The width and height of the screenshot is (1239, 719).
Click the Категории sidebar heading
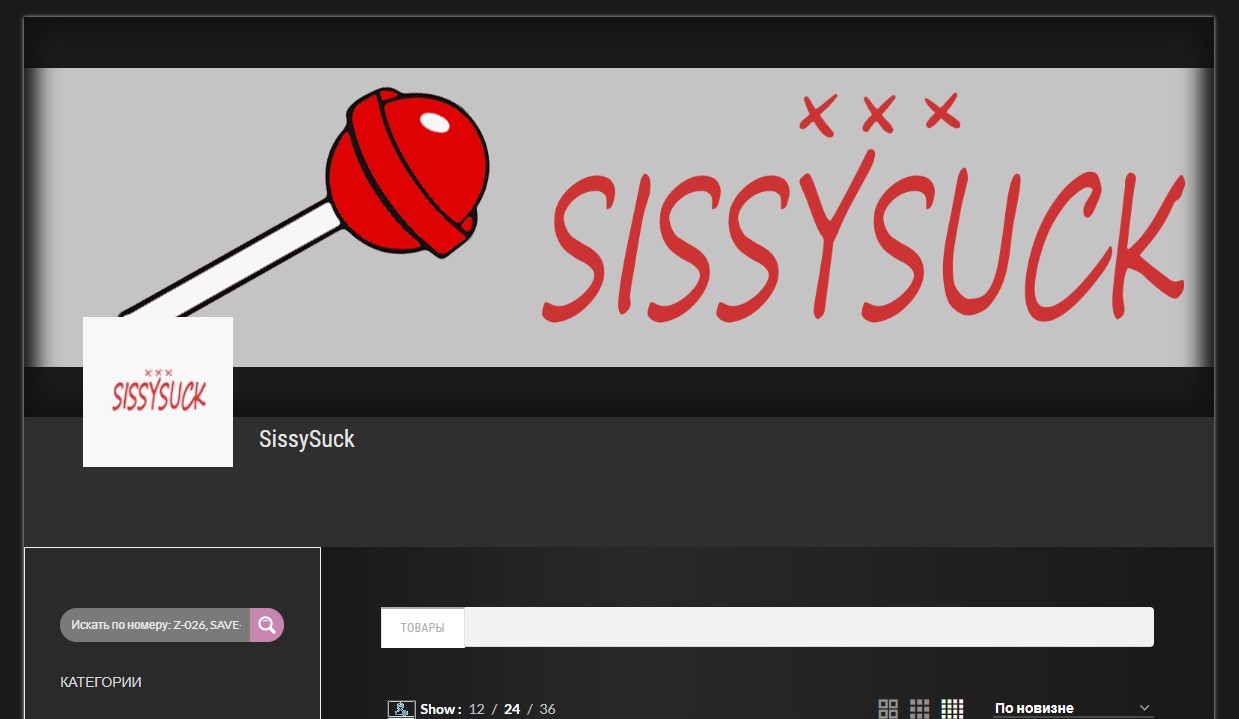[101, 682]
